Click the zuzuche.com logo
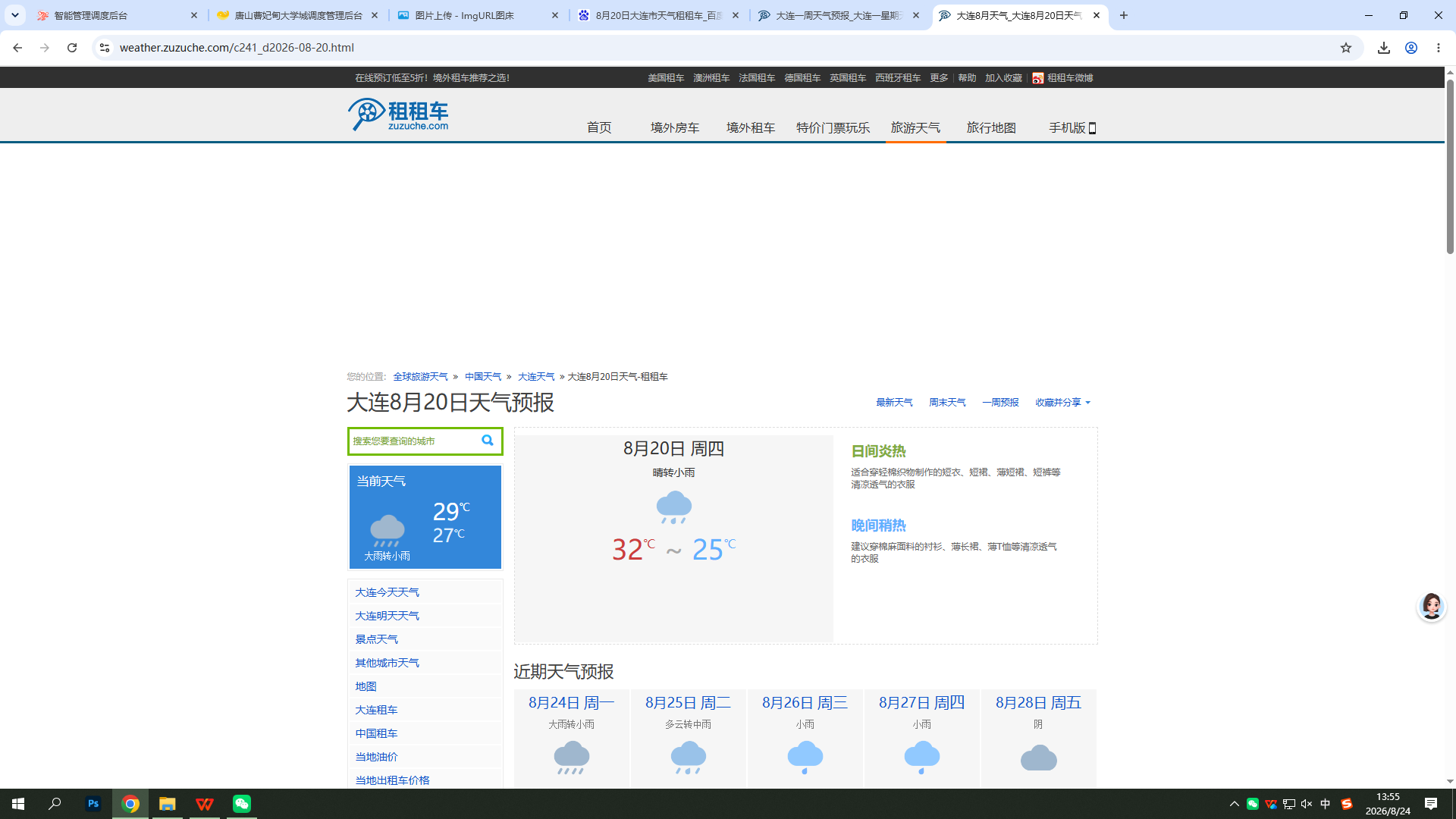 pyautogui.click(x=398, y=115)
